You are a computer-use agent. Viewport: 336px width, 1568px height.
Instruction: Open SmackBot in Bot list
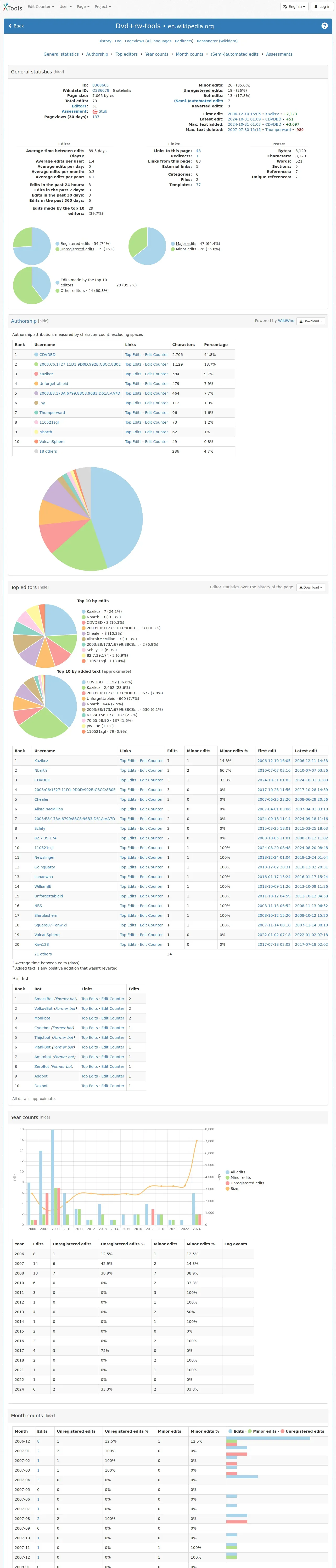click(43, 999)
